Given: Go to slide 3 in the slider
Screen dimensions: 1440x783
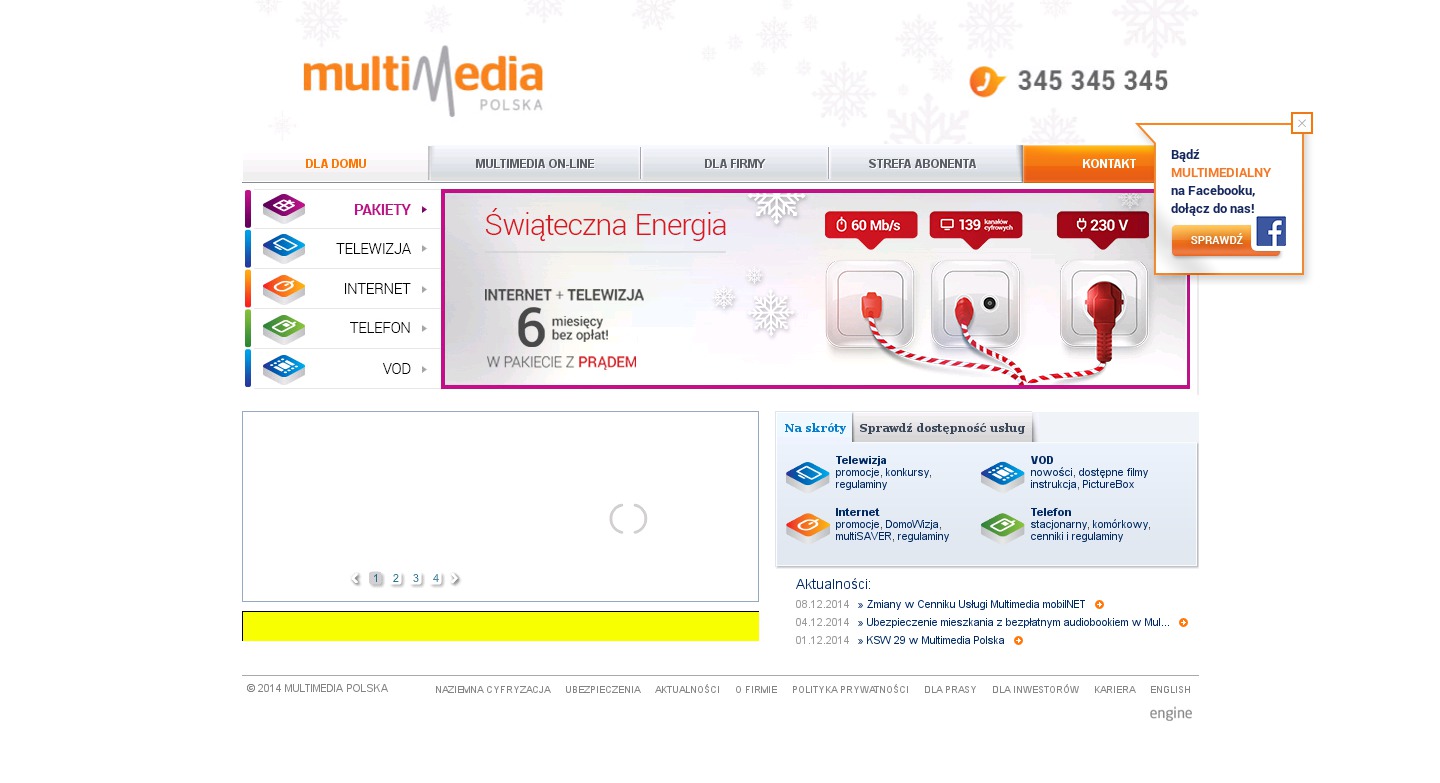Looking at the screenshot, I should coord(416,578).
